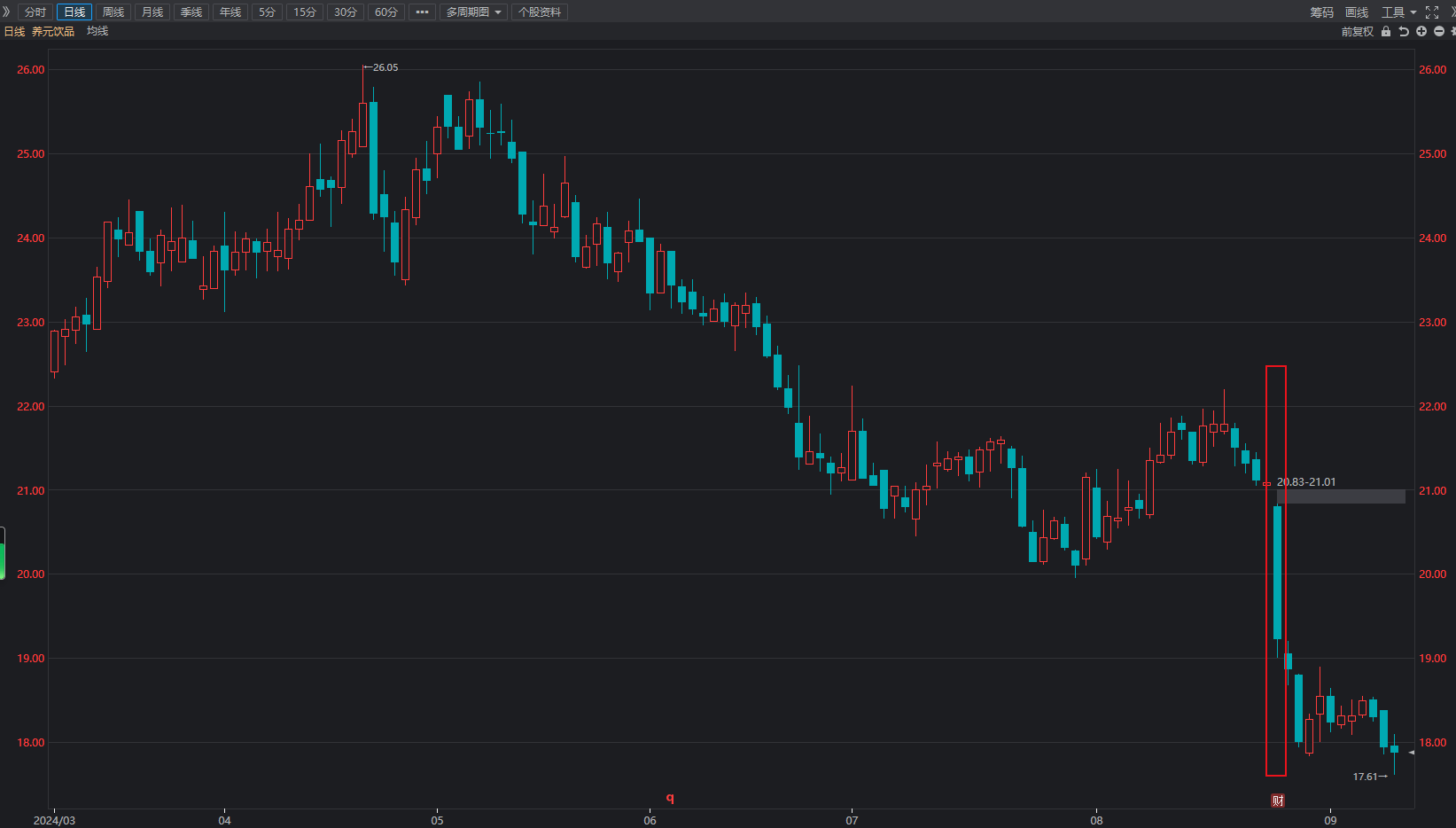
Task: Open 个股资料 stock info
Action: [x=540, y=12]
